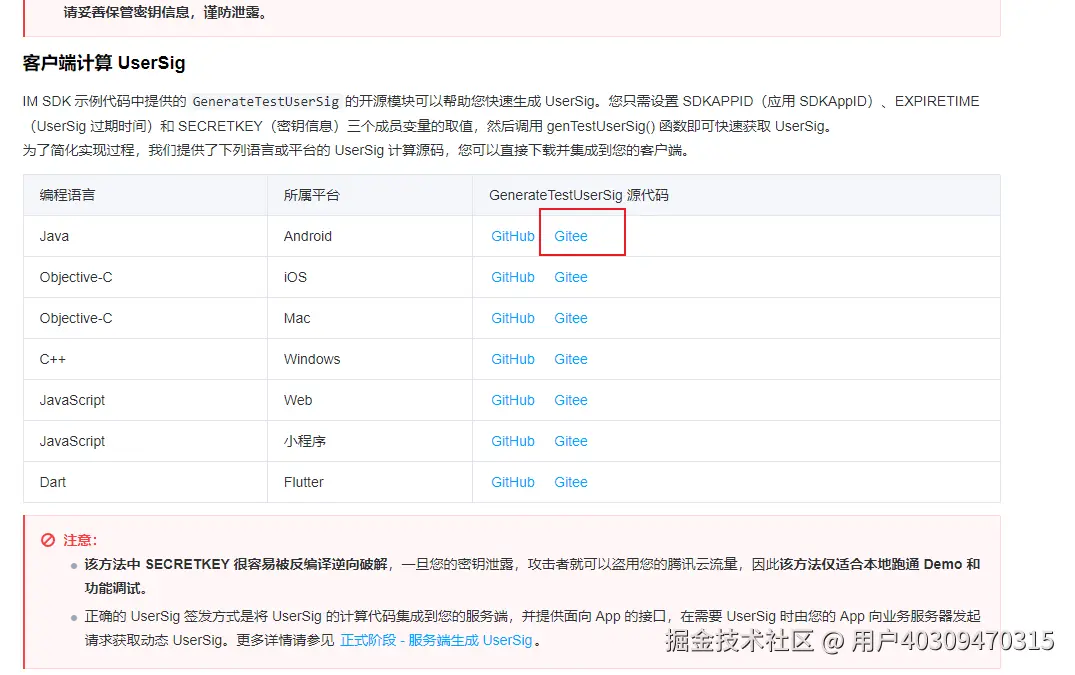Open Gitee link for Dart Flutter
Image resolution: width=1075 pixels, height=675 pixels.
coord(571,482)
